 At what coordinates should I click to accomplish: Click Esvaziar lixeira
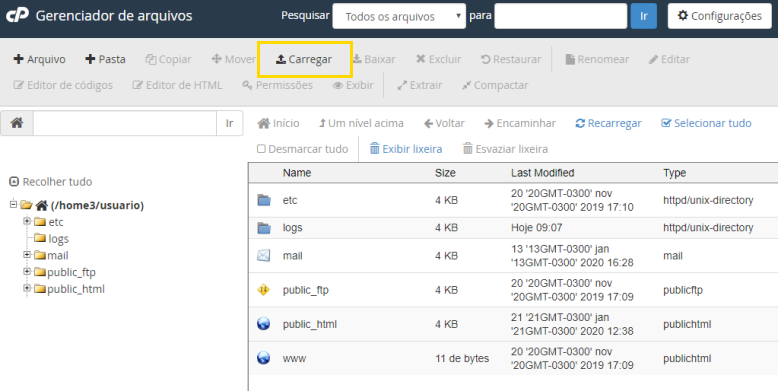[x=505, y=149]
